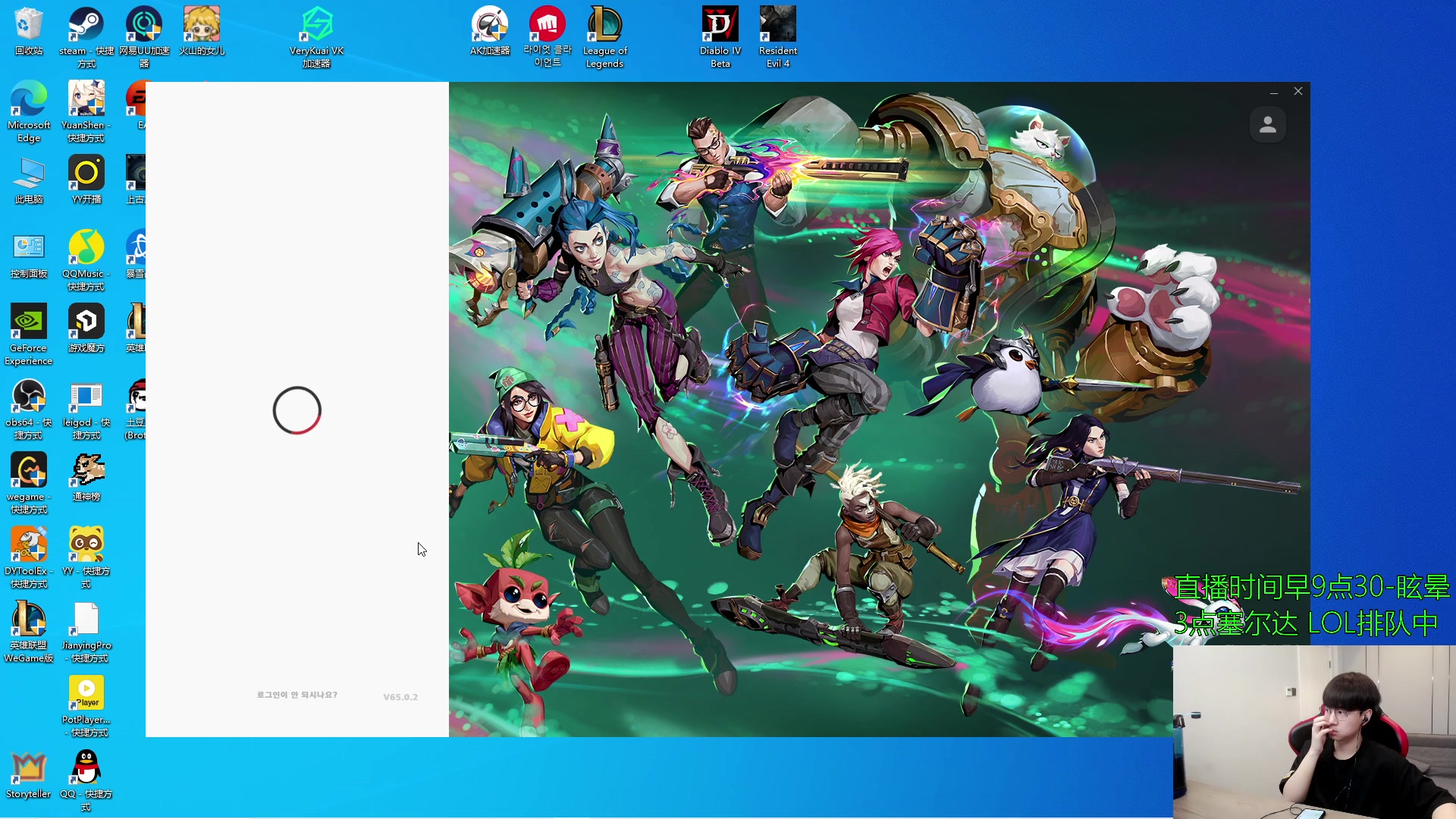Minimize the Riot Client window
Image resolution: width=1456 pixels, height=819 pixels.
point(1274,92)
